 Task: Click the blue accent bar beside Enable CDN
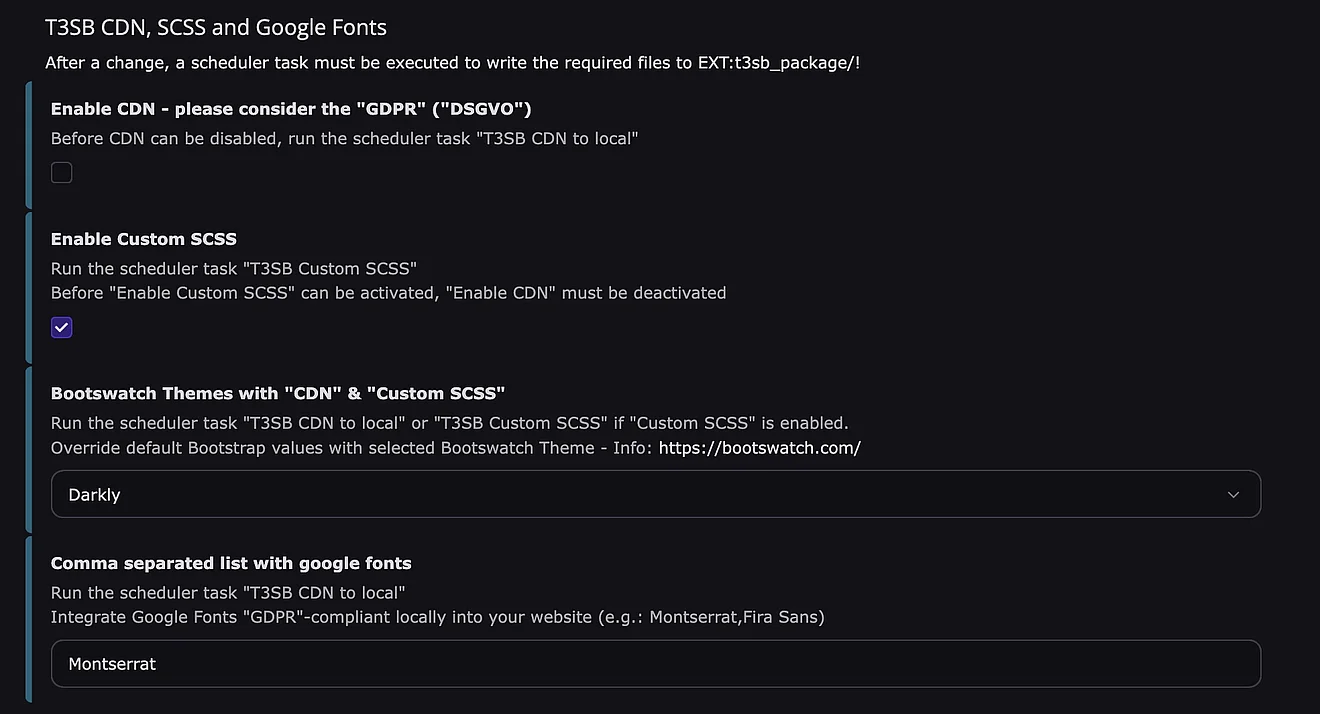(x=29, y=145)
